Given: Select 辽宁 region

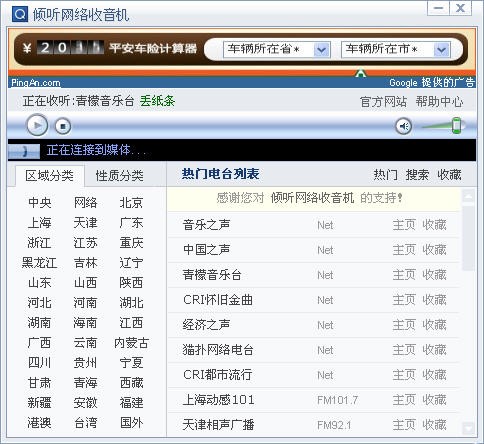Looking at the screenshot, I should click(131, 263).
